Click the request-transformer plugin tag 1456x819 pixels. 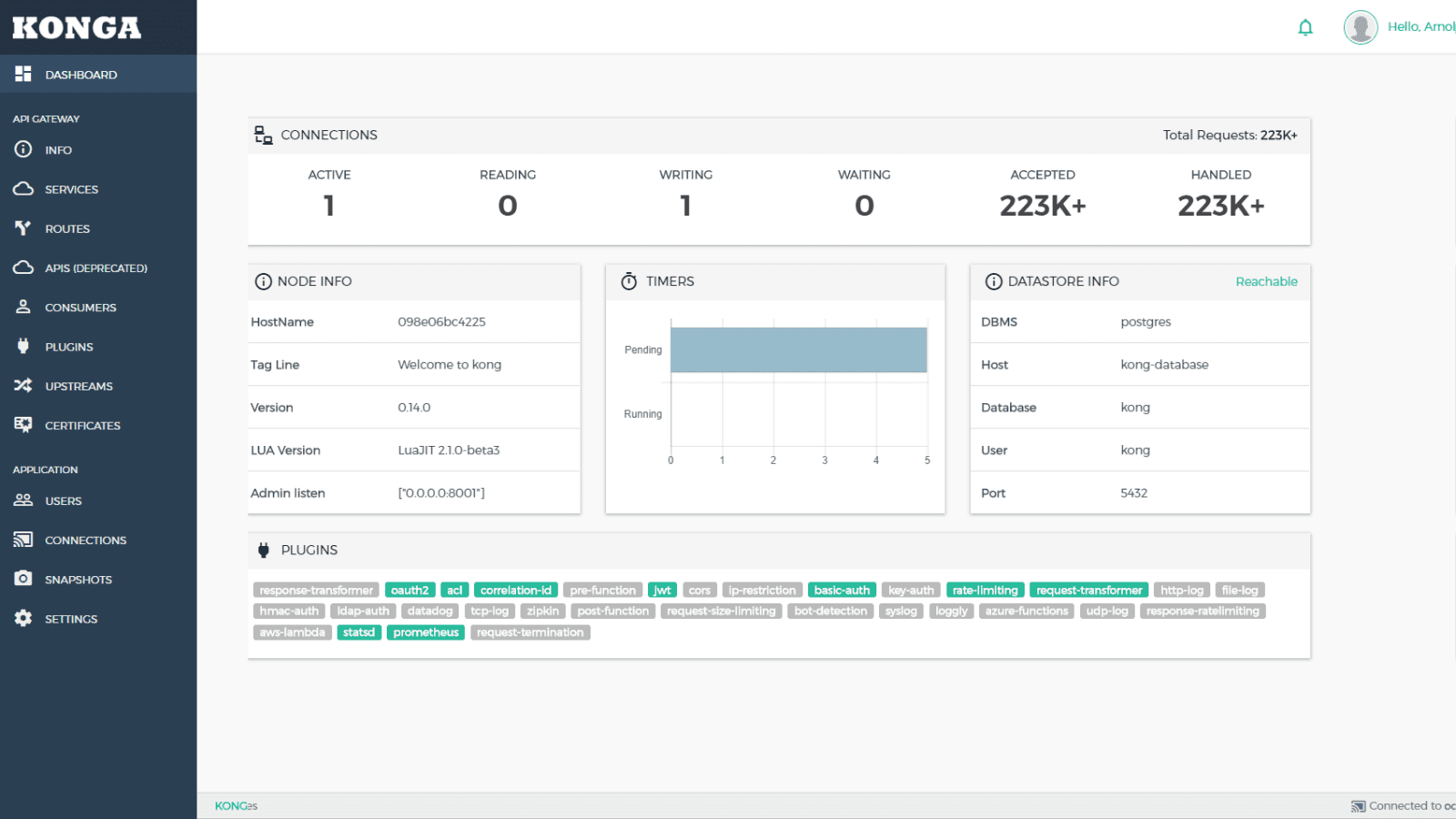pyautogui.click(x=1089, y=590)
